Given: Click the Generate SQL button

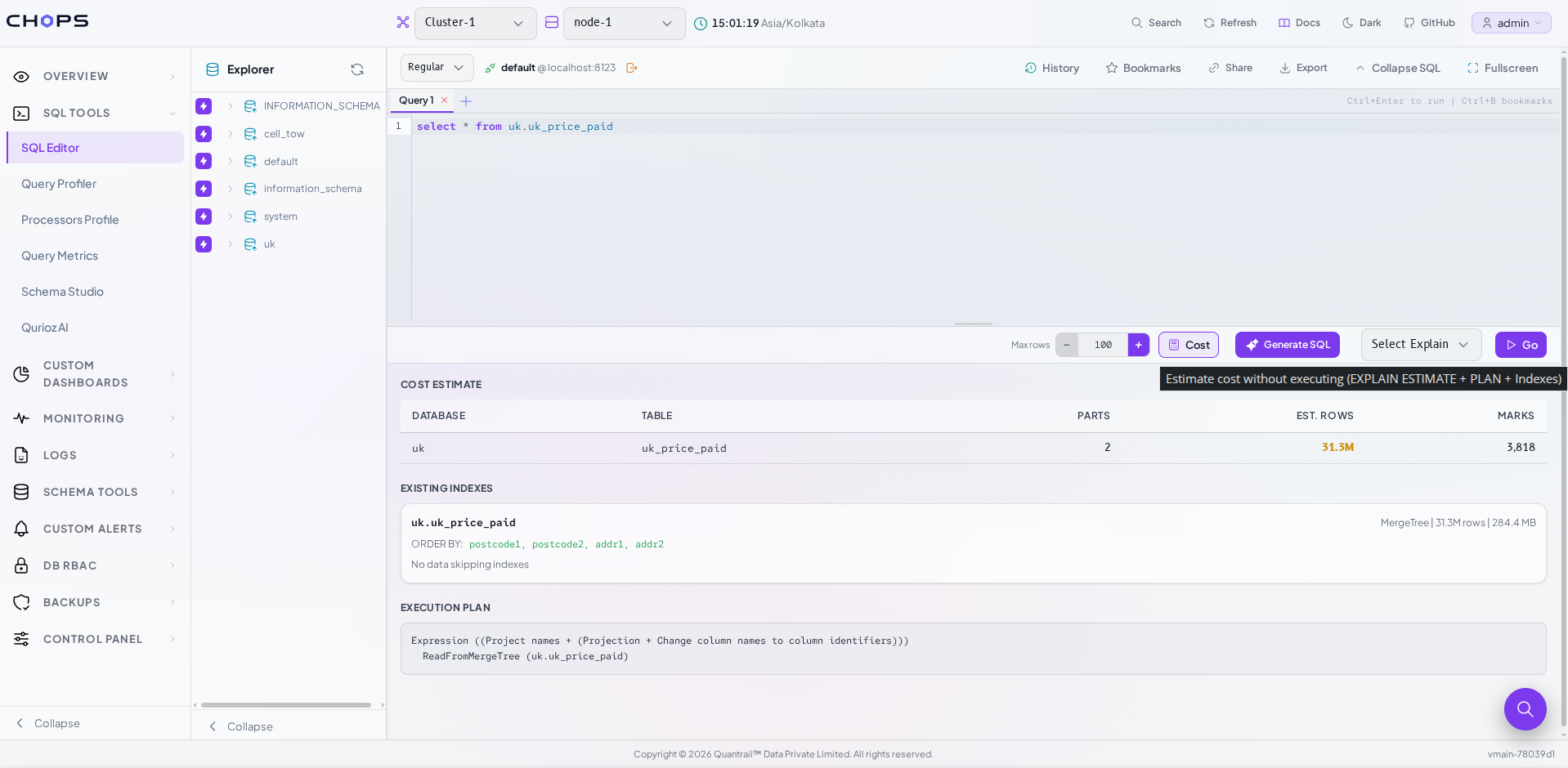Looking at the screenshot, I should click(x=1288, y=345).
